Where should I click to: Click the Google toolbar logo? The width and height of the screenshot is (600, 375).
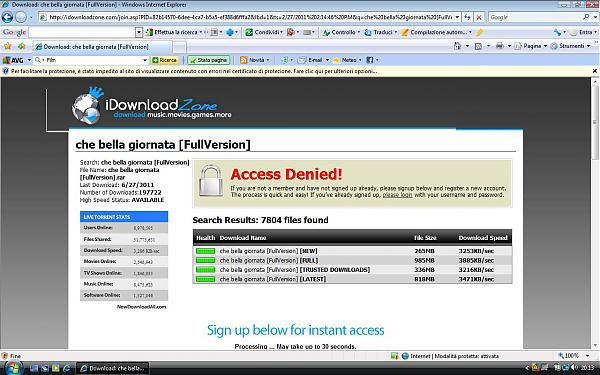coord(15,33)
